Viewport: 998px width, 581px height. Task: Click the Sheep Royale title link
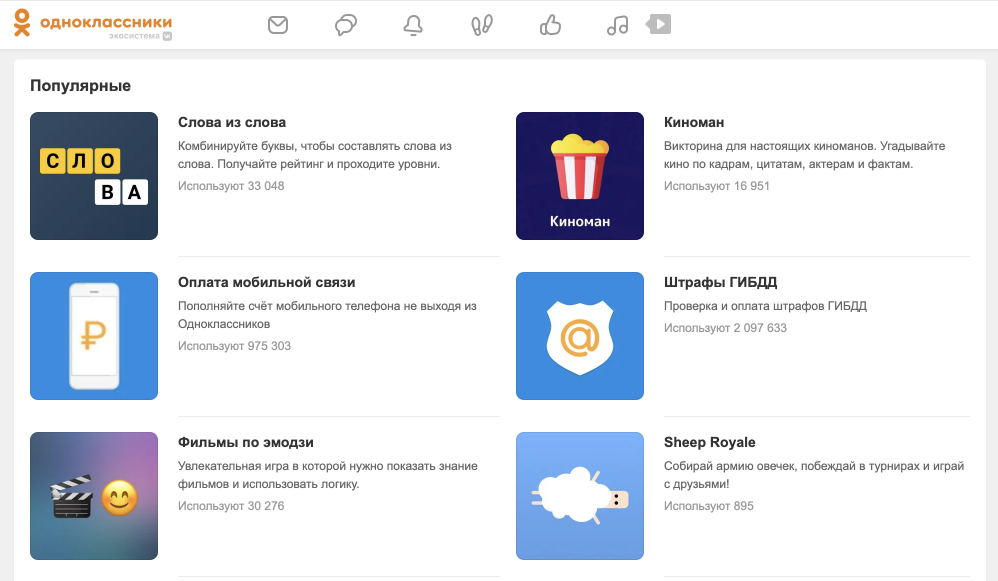coord(710,442)
